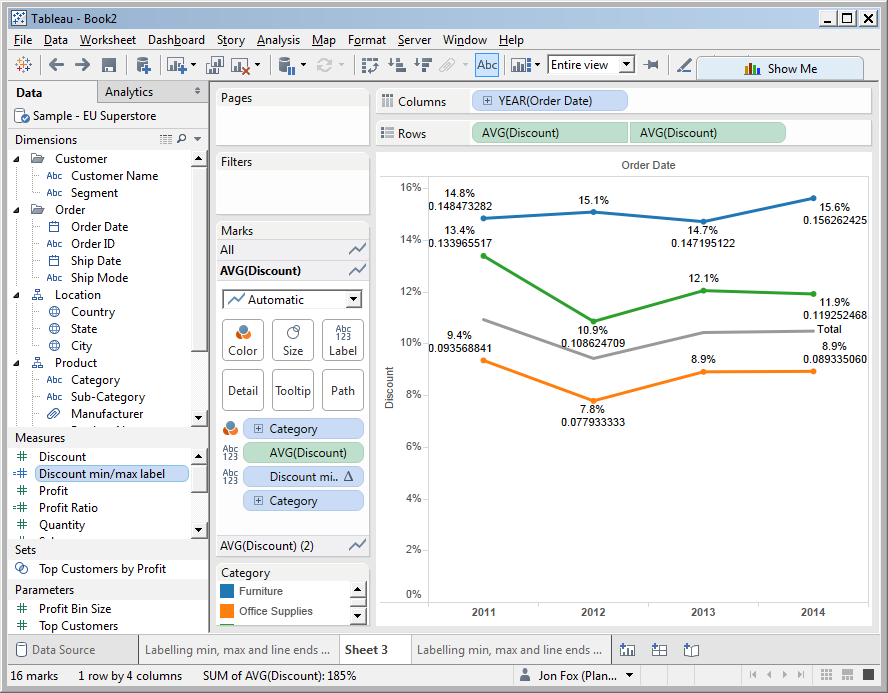Click the Undo arrow icon

[57, 65]
